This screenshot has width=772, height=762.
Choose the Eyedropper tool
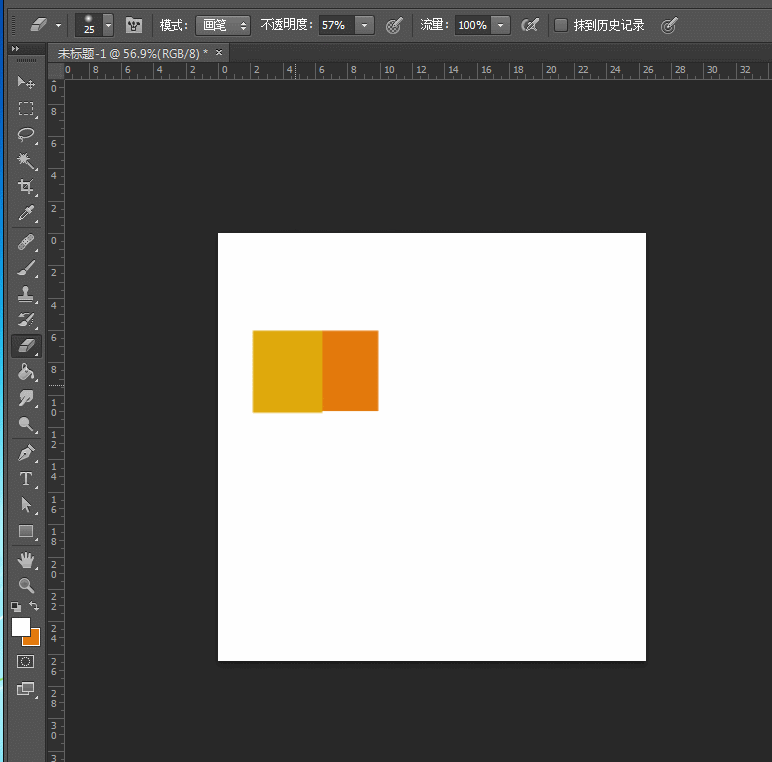26,213
